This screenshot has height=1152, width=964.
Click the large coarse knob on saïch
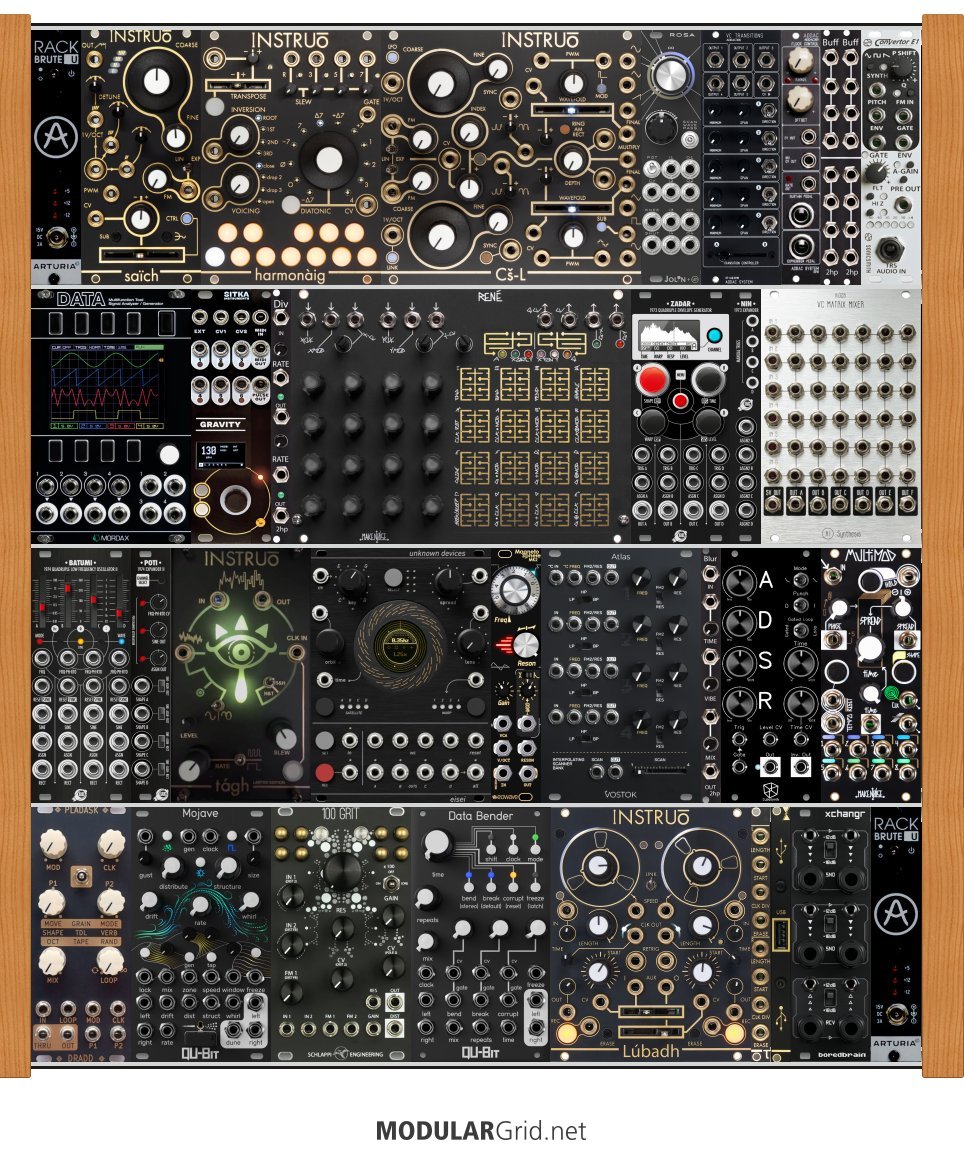click(156, 82)
